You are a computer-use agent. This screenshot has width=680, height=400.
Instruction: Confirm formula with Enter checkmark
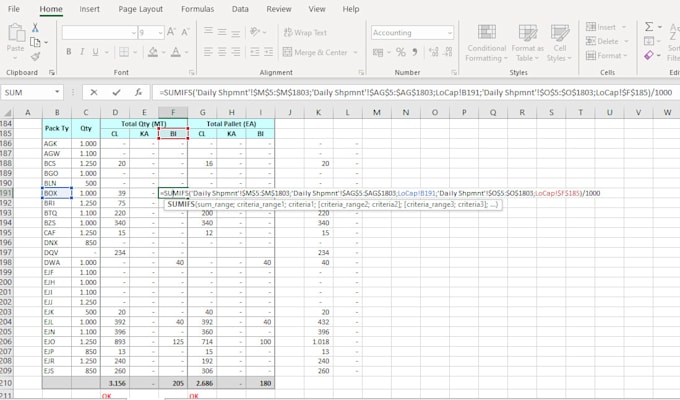[116, 92]
